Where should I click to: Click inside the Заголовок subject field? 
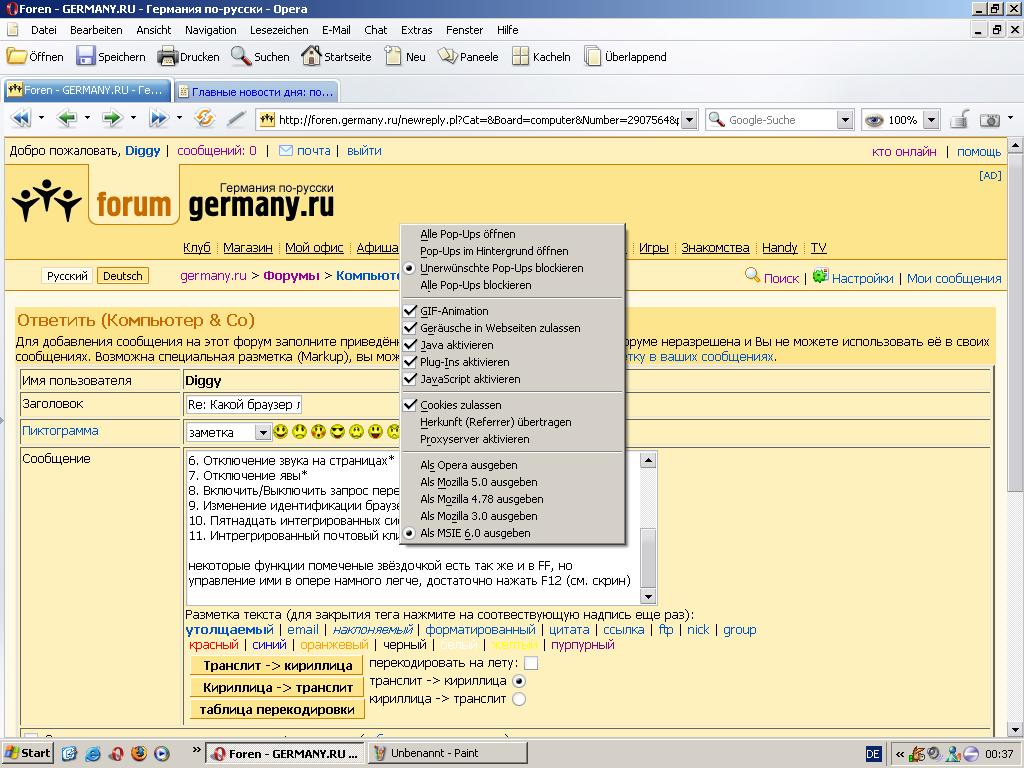[x=244, y=405]
